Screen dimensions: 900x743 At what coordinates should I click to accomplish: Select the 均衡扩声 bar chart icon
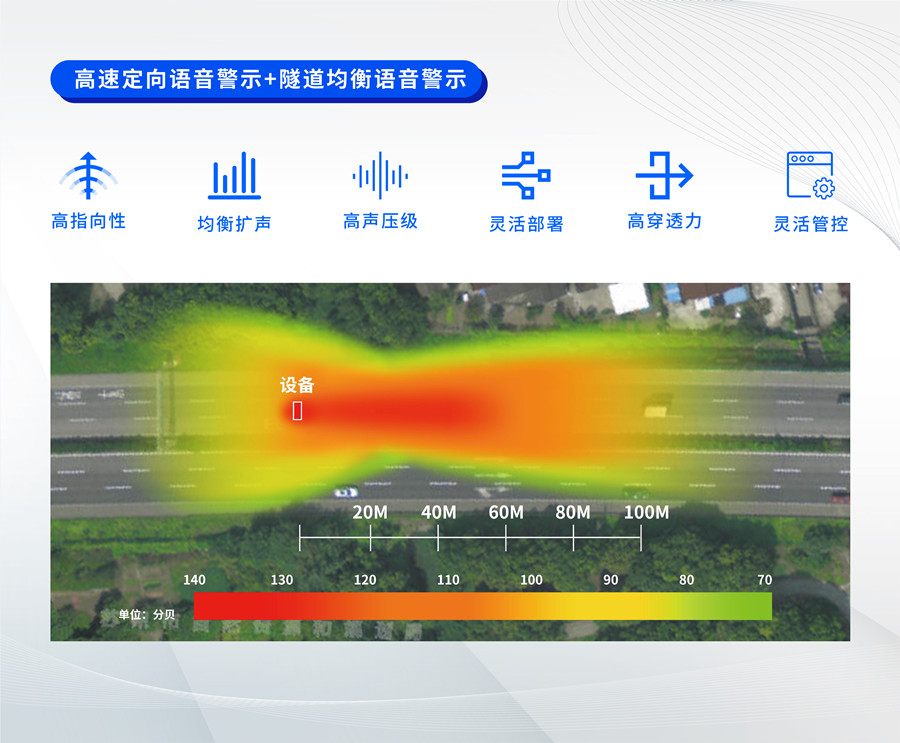pyautogui.click(x=234, y=176)
